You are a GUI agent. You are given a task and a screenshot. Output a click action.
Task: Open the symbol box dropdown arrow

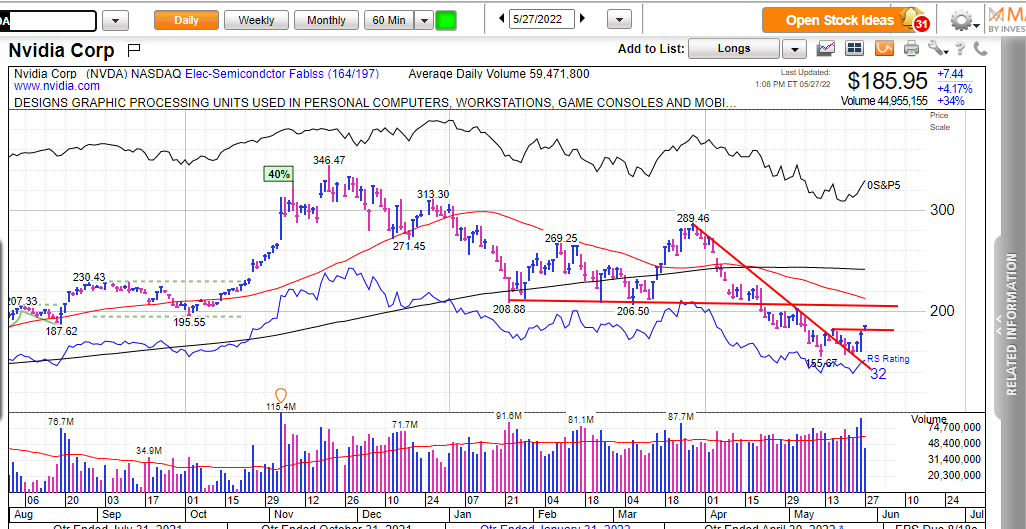coord(116,20)
